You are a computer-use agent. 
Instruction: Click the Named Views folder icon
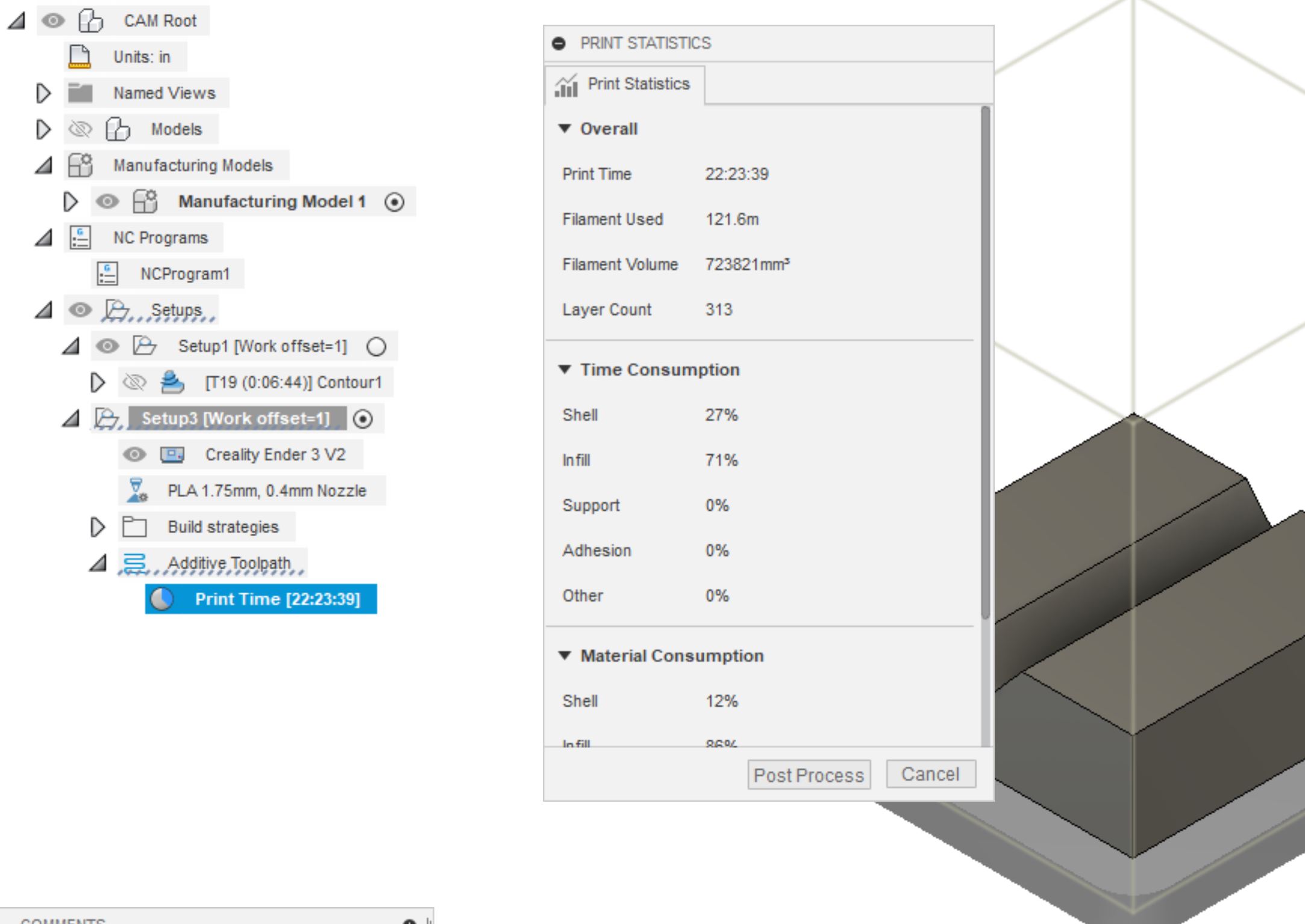tap(80, 93)
